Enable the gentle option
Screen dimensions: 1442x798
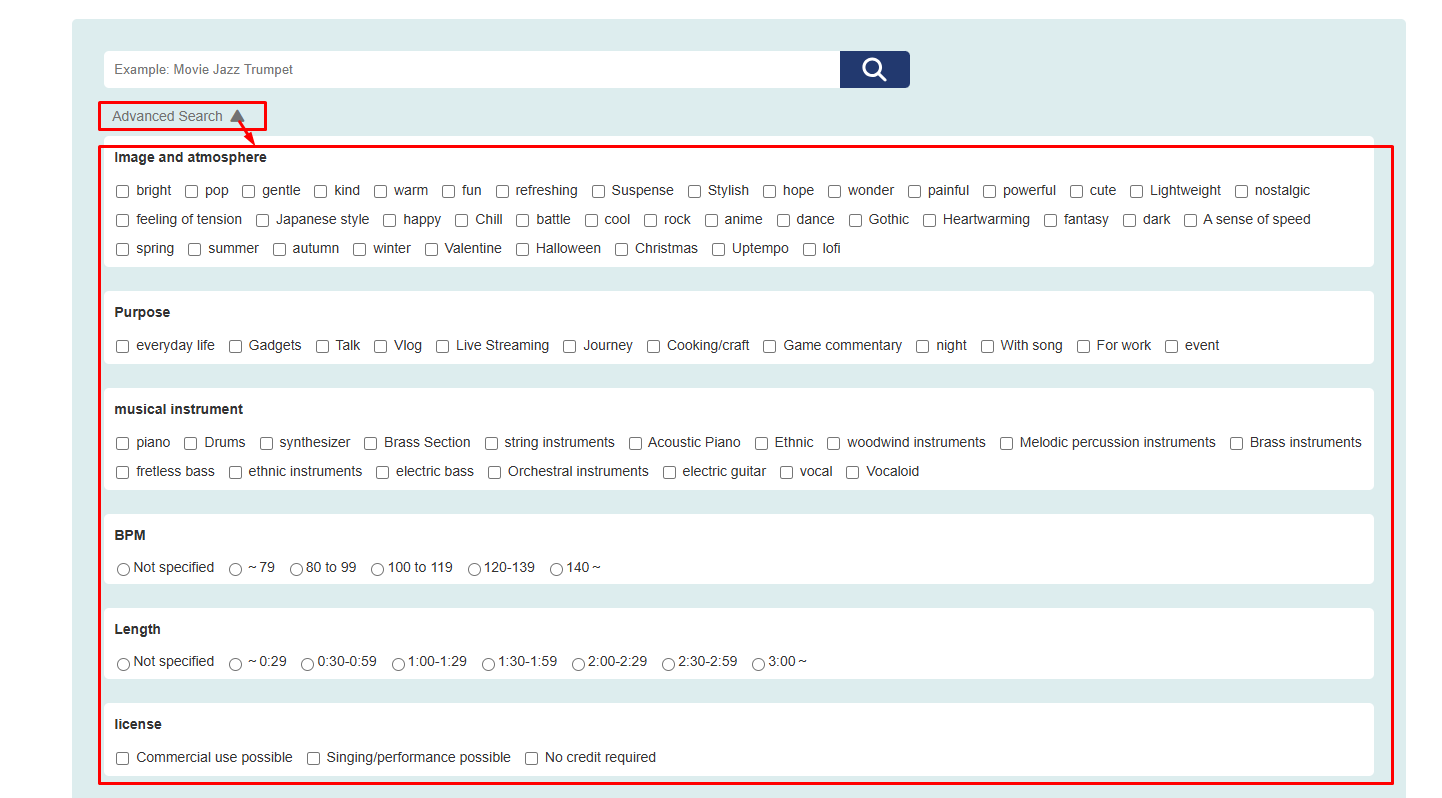pyautogui.click(x=249, y=191)
